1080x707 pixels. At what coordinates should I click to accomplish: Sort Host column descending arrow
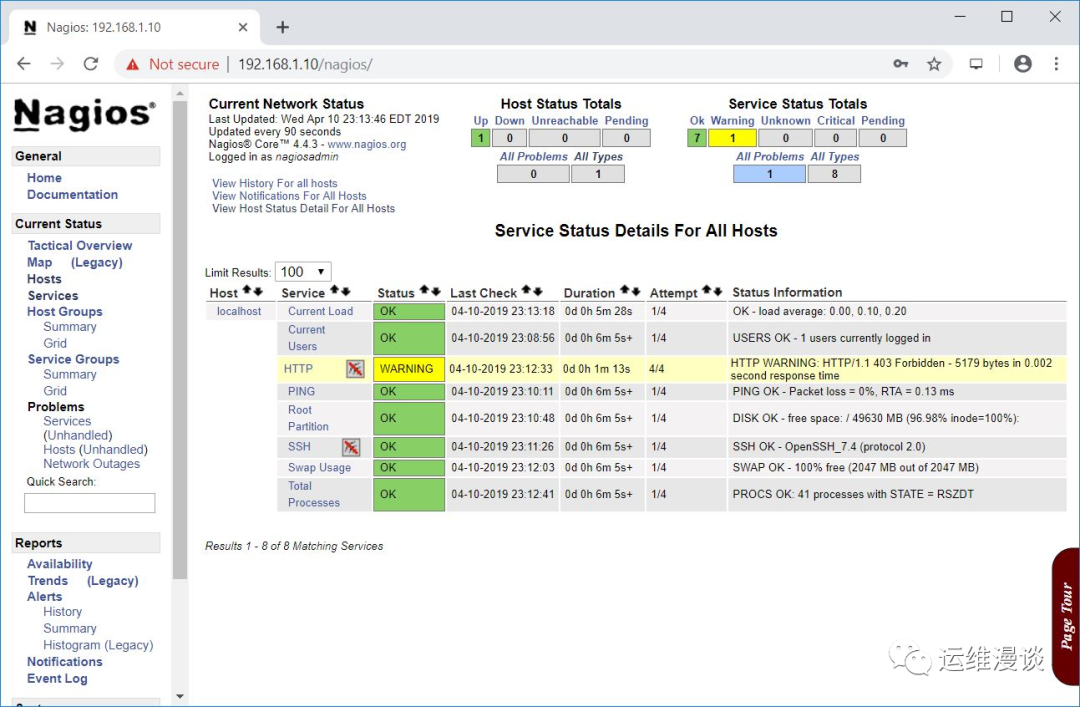pos(258,291)
